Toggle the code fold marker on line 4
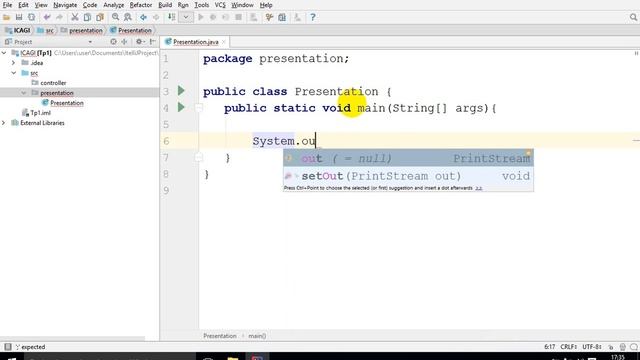 click(199, 108)
